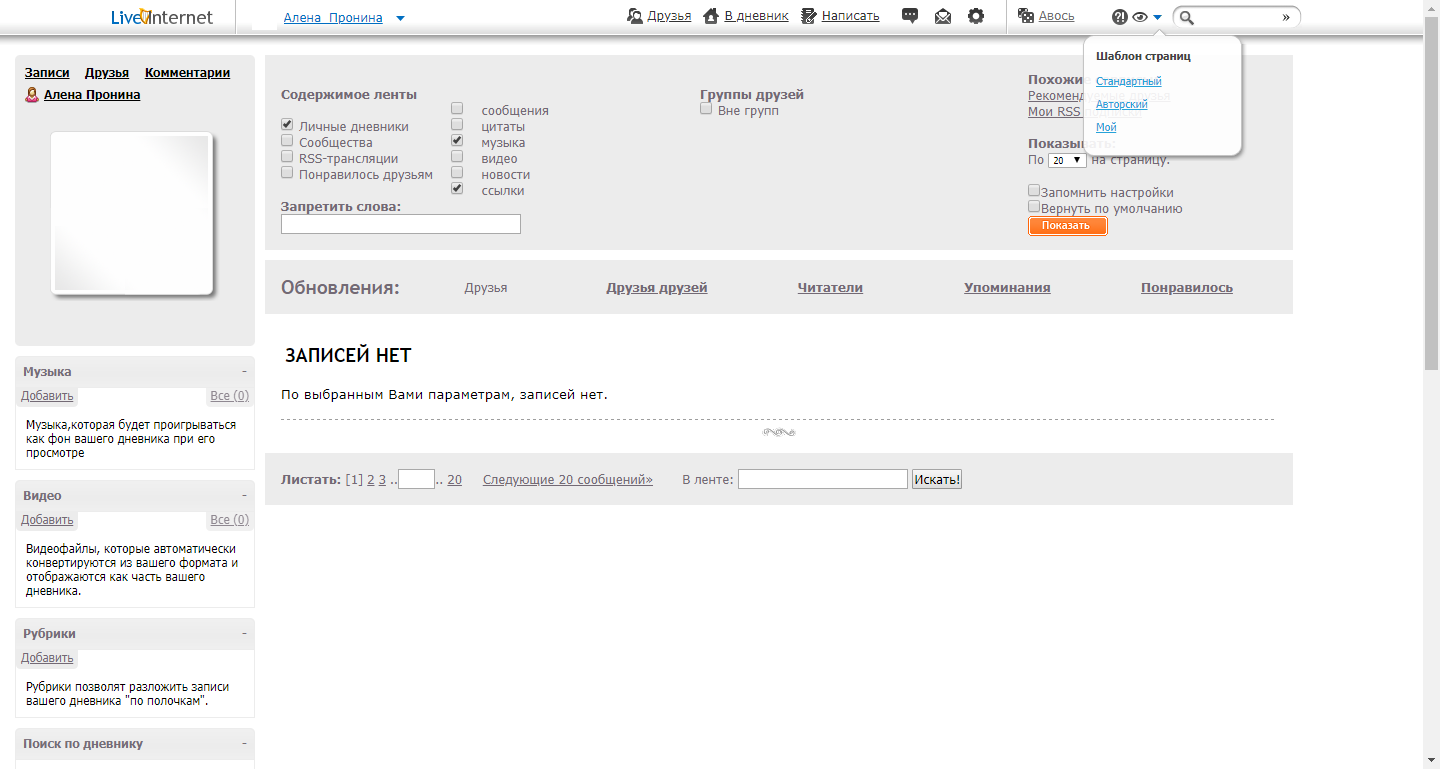This screenshot has width=1440, height=769.
Task: Click the magnifier icon in the top search box
Action: [1188, 17]
